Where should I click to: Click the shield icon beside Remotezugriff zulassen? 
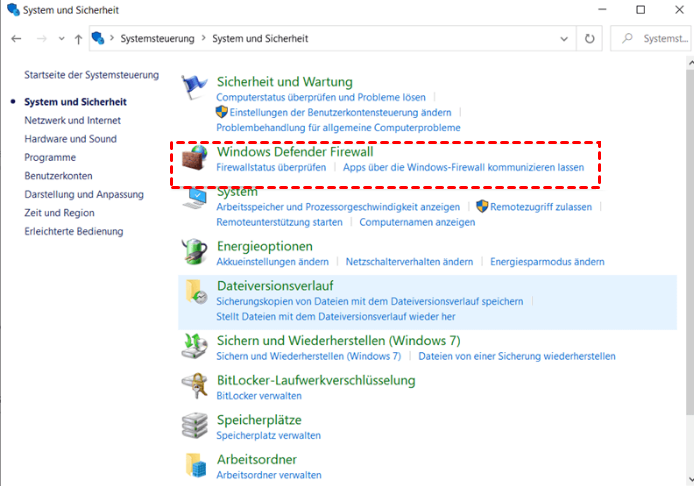click(482, 206)
